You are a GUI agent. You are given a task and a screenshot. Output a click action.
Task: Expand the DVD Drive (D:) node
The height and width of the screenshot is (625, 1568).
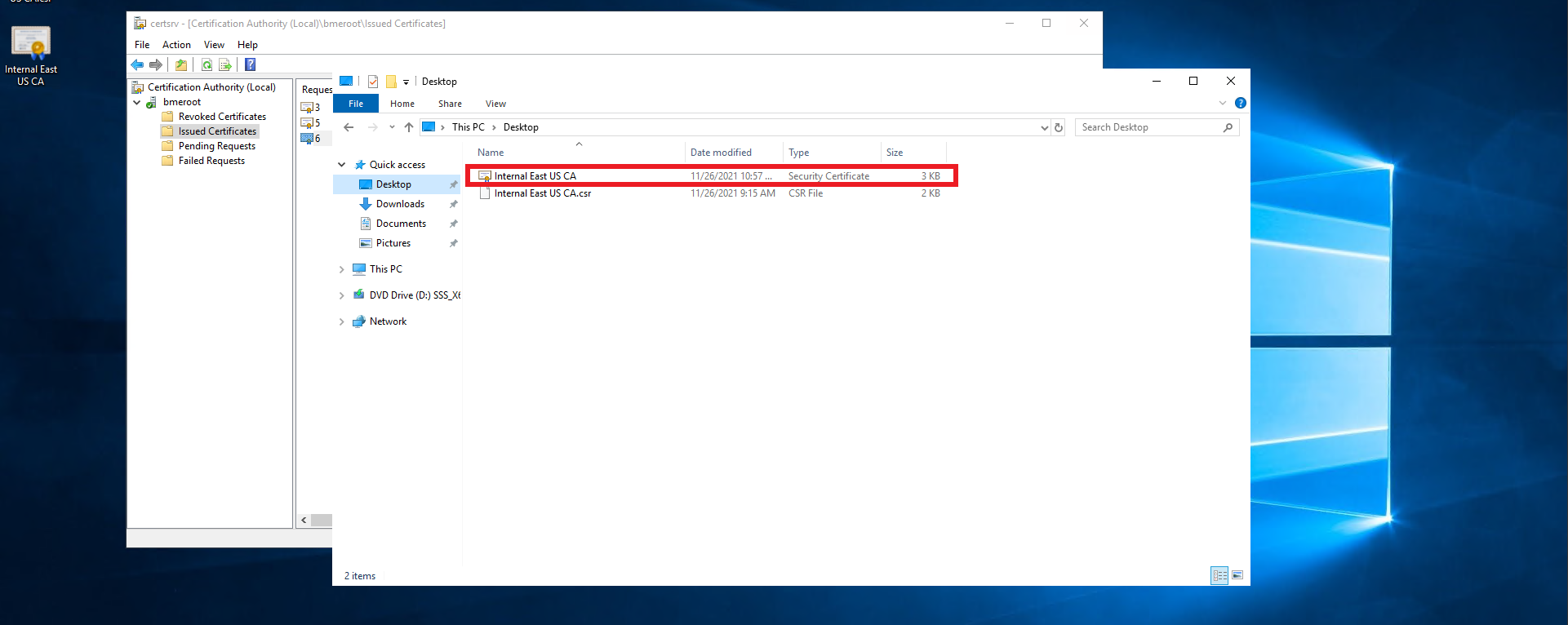[x=341, y=295]
